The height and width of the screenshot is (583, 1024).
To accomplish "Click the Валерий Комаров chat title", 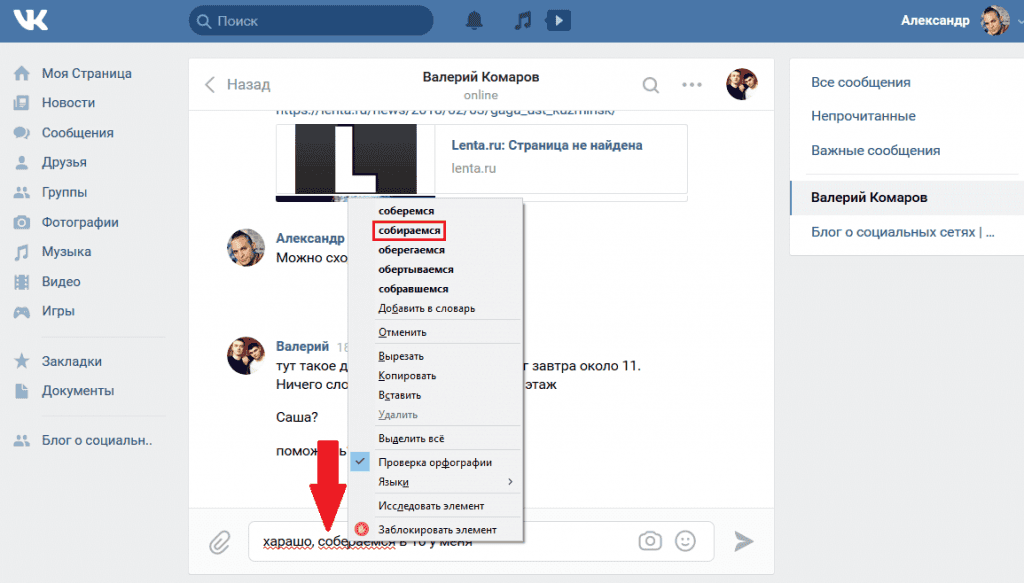I will coord(481,77).
